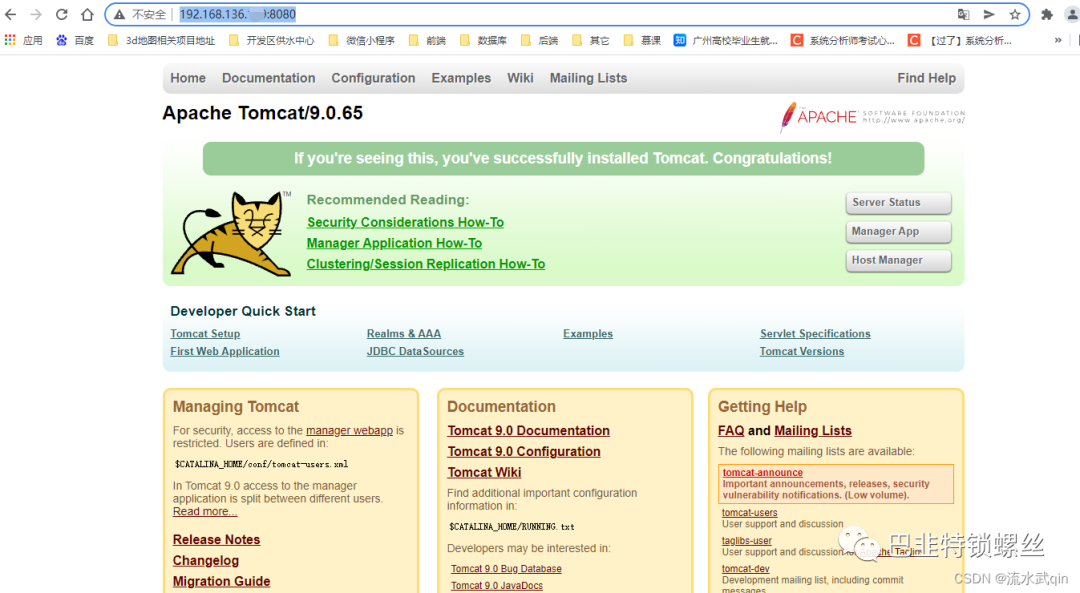Open the Configuration navigation item
This screenshot has width=1080, height=593.
[373, 79]
